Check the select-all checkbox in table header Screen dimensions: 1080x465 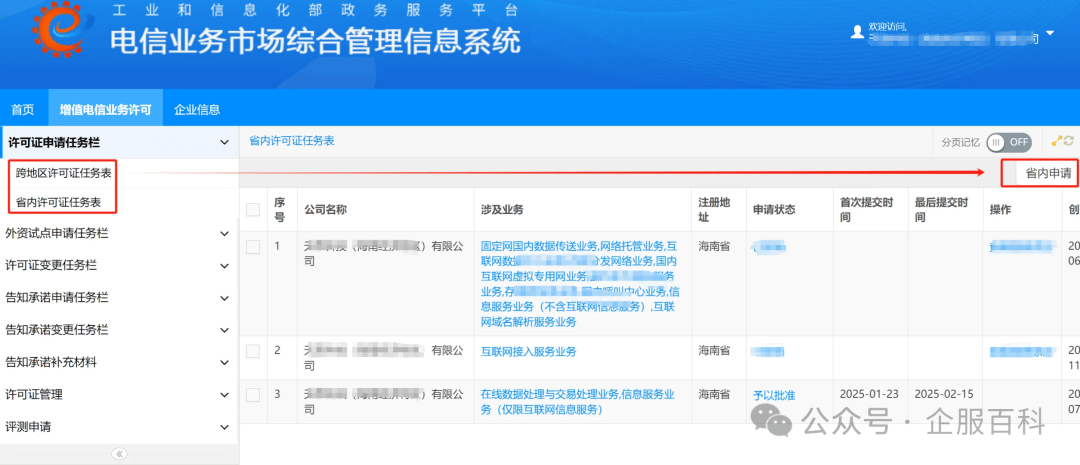[253, 210]
